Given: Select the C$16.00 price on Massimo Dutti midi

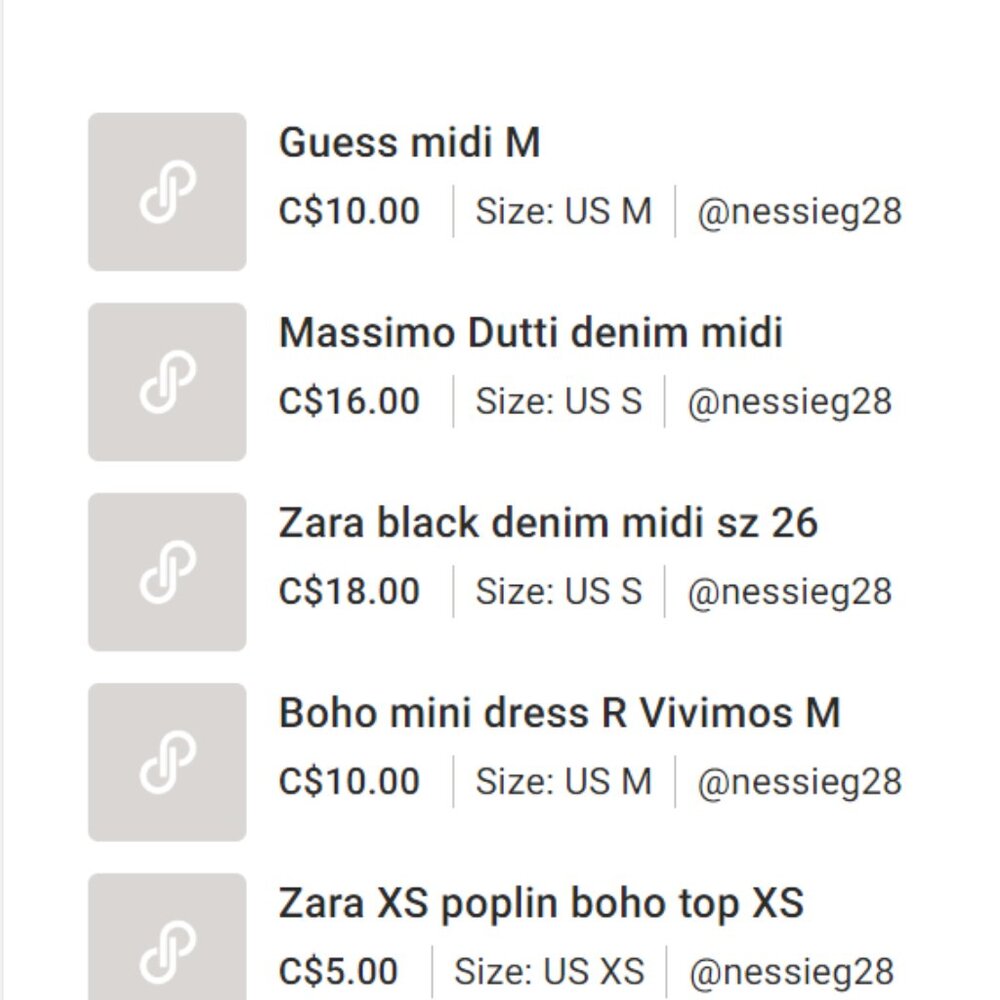Looking at the screenshot, I should [x=348, y=401].
